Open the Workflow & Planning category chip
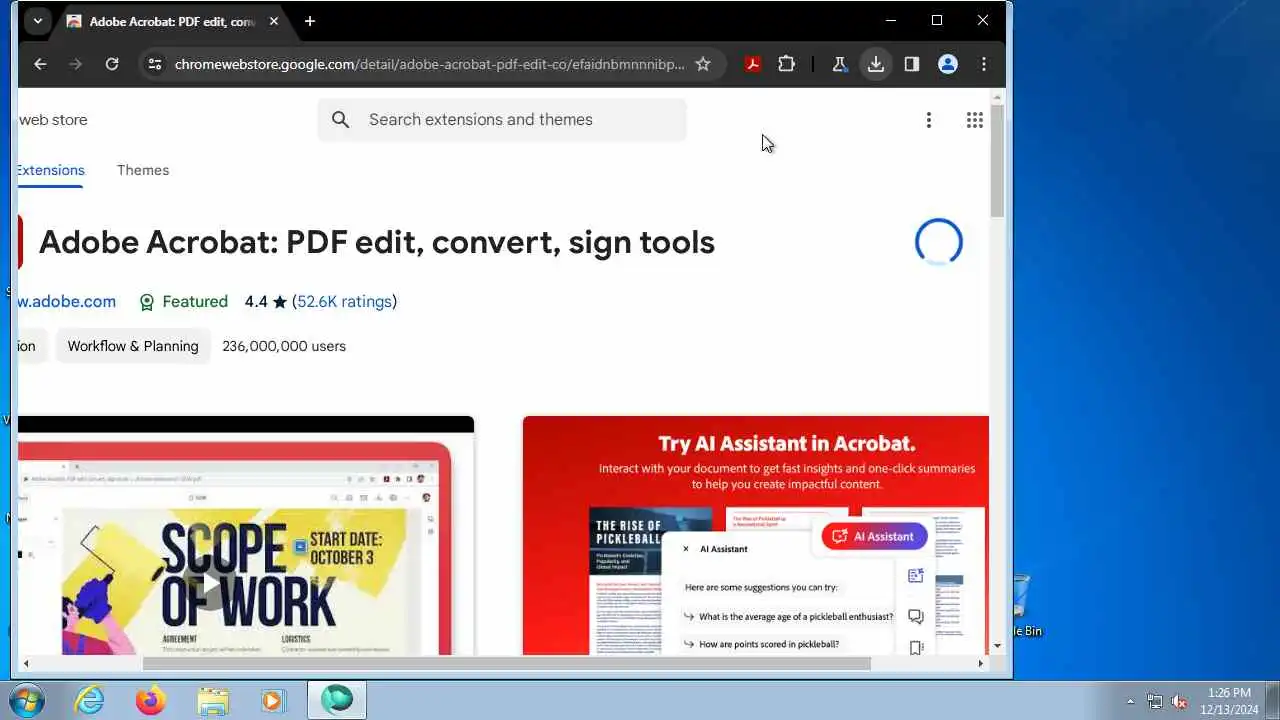This screenshot has height=720, width=1280. [x=133, y=346]
